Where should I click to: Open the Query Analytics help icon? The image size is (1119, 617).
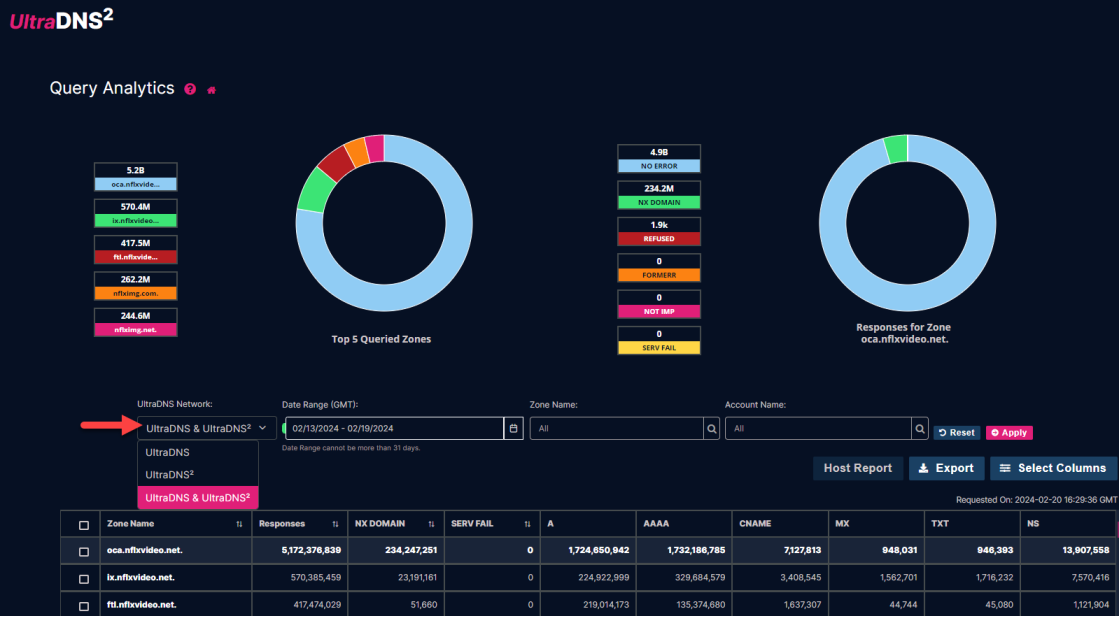(190, 89)
